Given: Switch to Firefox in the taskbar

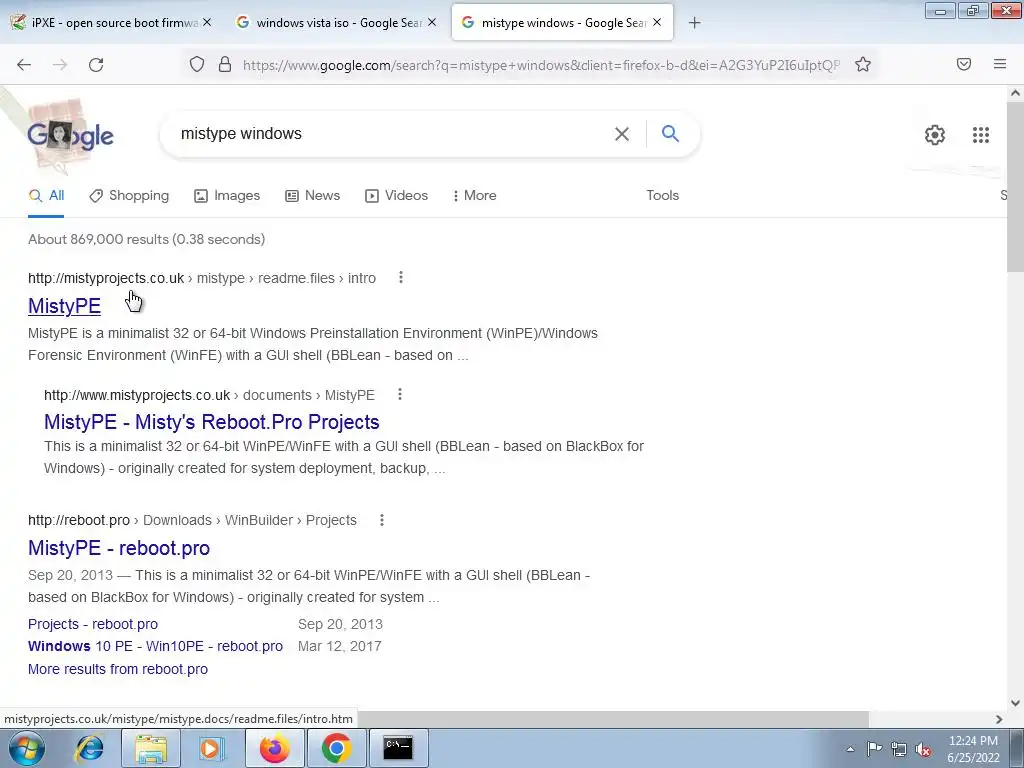Looking at the screenshot, I should (x=275, y=748).
